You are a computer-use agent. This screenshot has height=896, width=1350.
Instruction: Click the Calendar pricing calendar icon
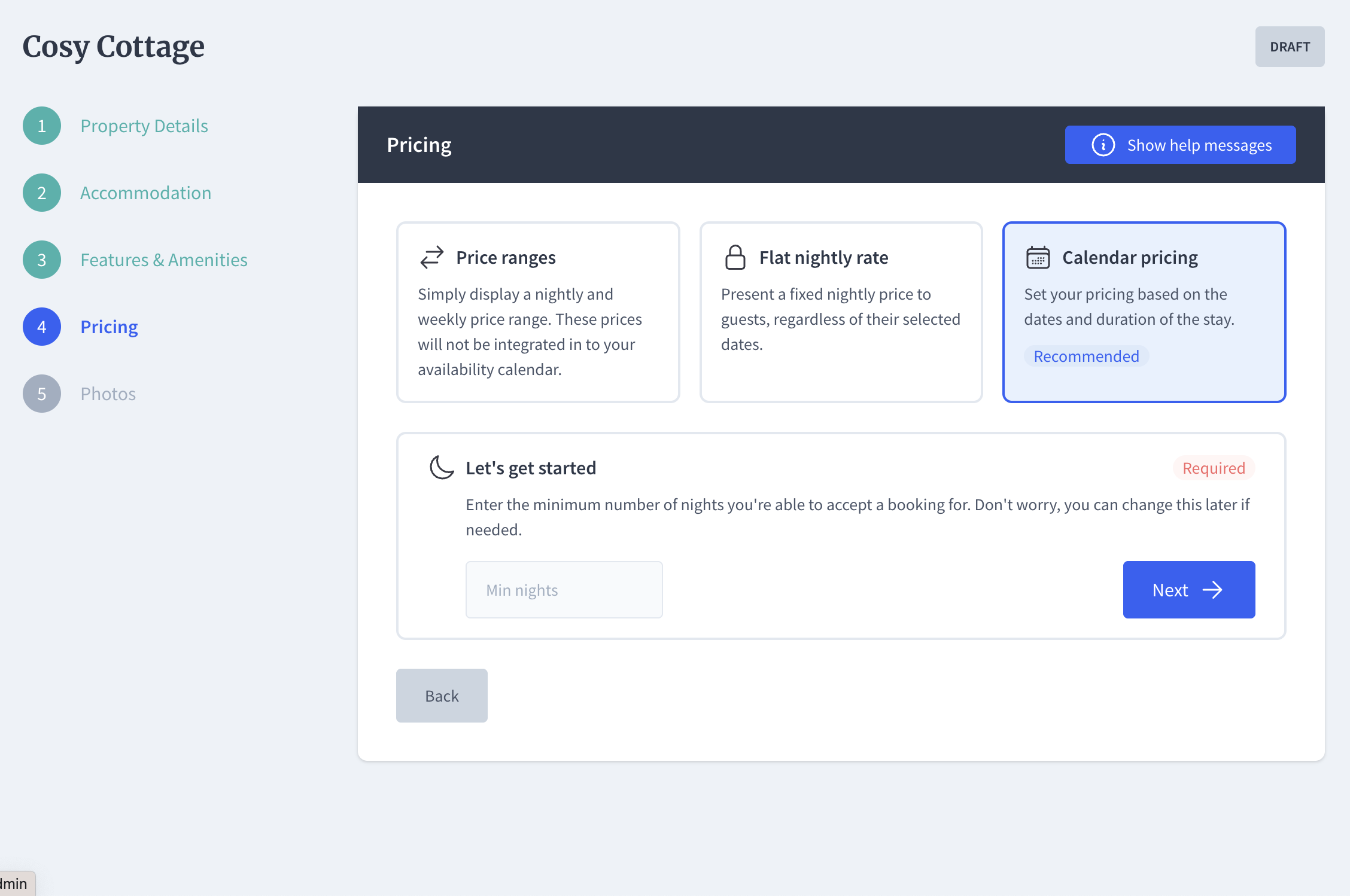point(1038,258)
